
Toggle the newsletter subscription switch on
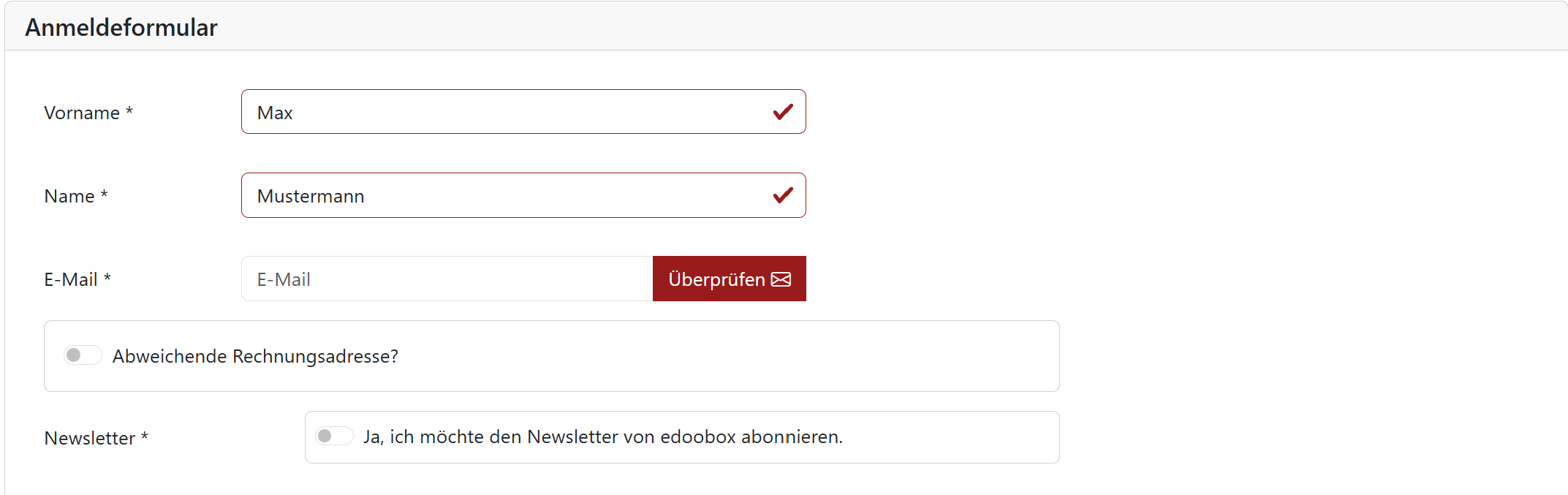coord(334,435)
